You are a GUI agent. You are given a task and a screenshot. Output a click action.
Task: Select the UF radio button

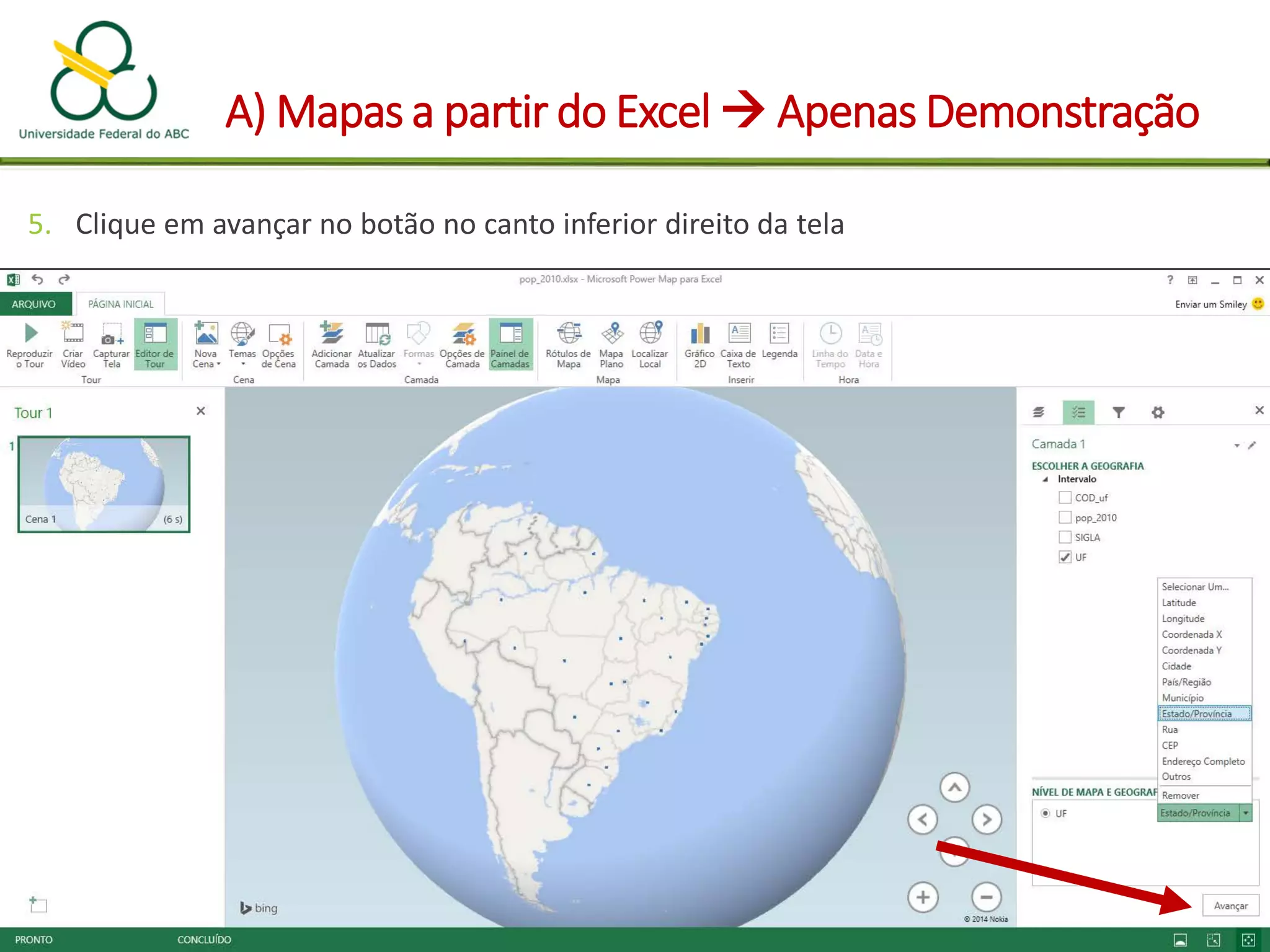point(1046,813)
